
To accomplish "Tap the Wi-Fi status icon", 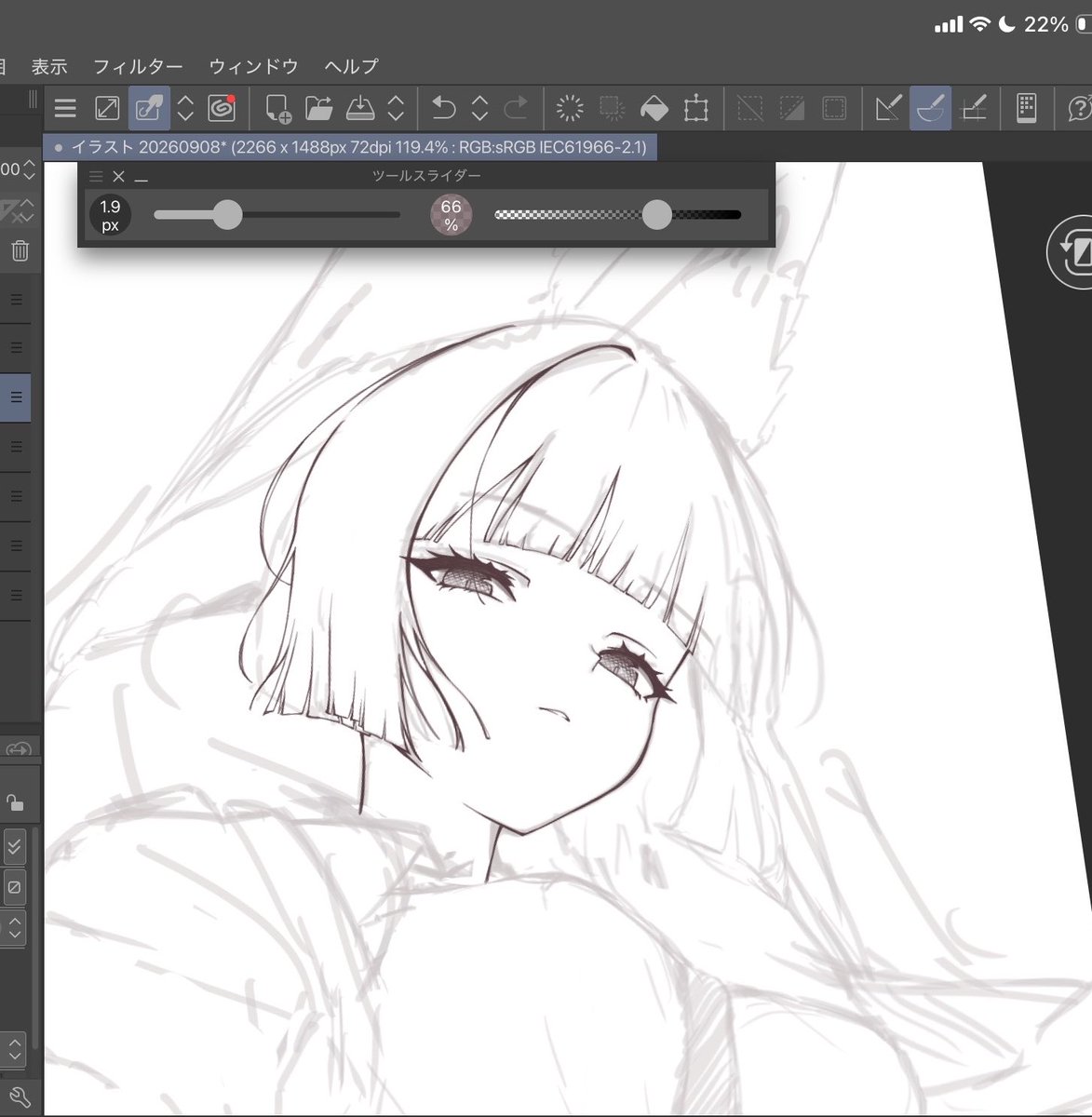I will (979, 25).
